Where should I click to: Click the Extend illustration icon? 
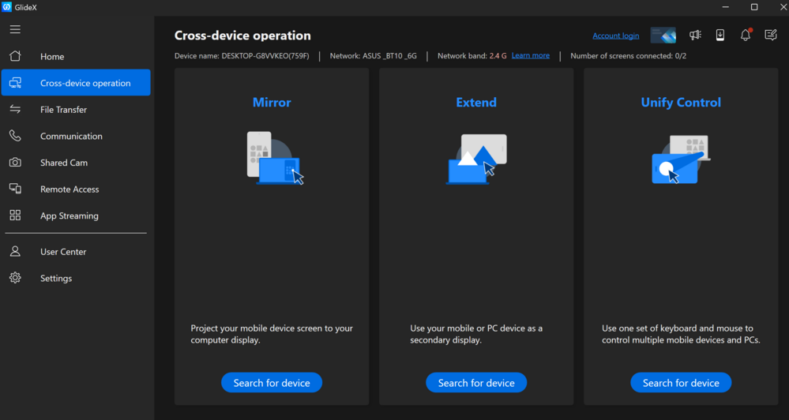(477, 158)
